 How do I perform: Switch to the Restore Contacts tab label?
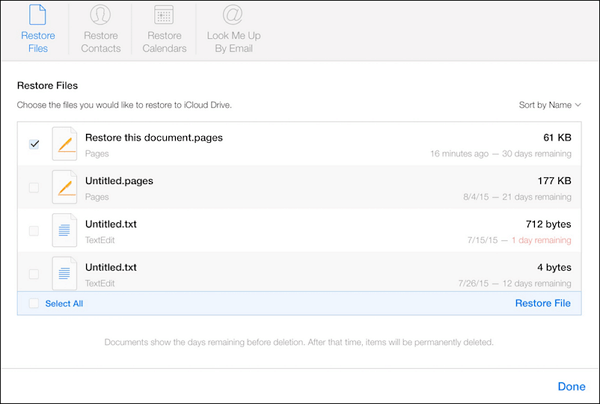coord(101,42)
